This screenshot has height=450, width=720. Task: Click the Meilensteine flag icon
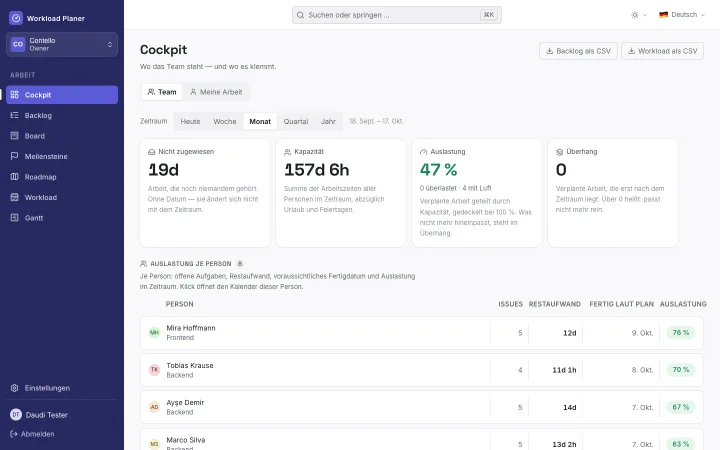point(15,156)
